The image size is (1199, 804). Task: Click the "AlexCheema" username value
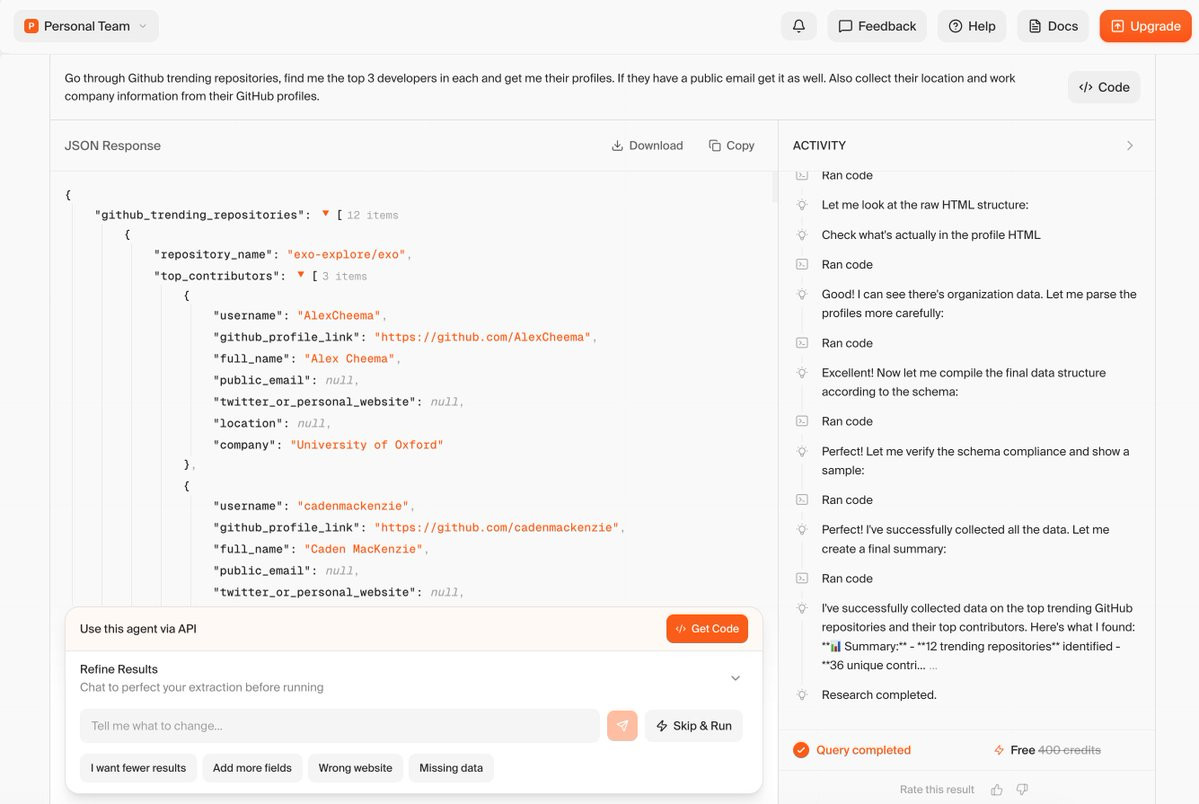pos(339,316)
